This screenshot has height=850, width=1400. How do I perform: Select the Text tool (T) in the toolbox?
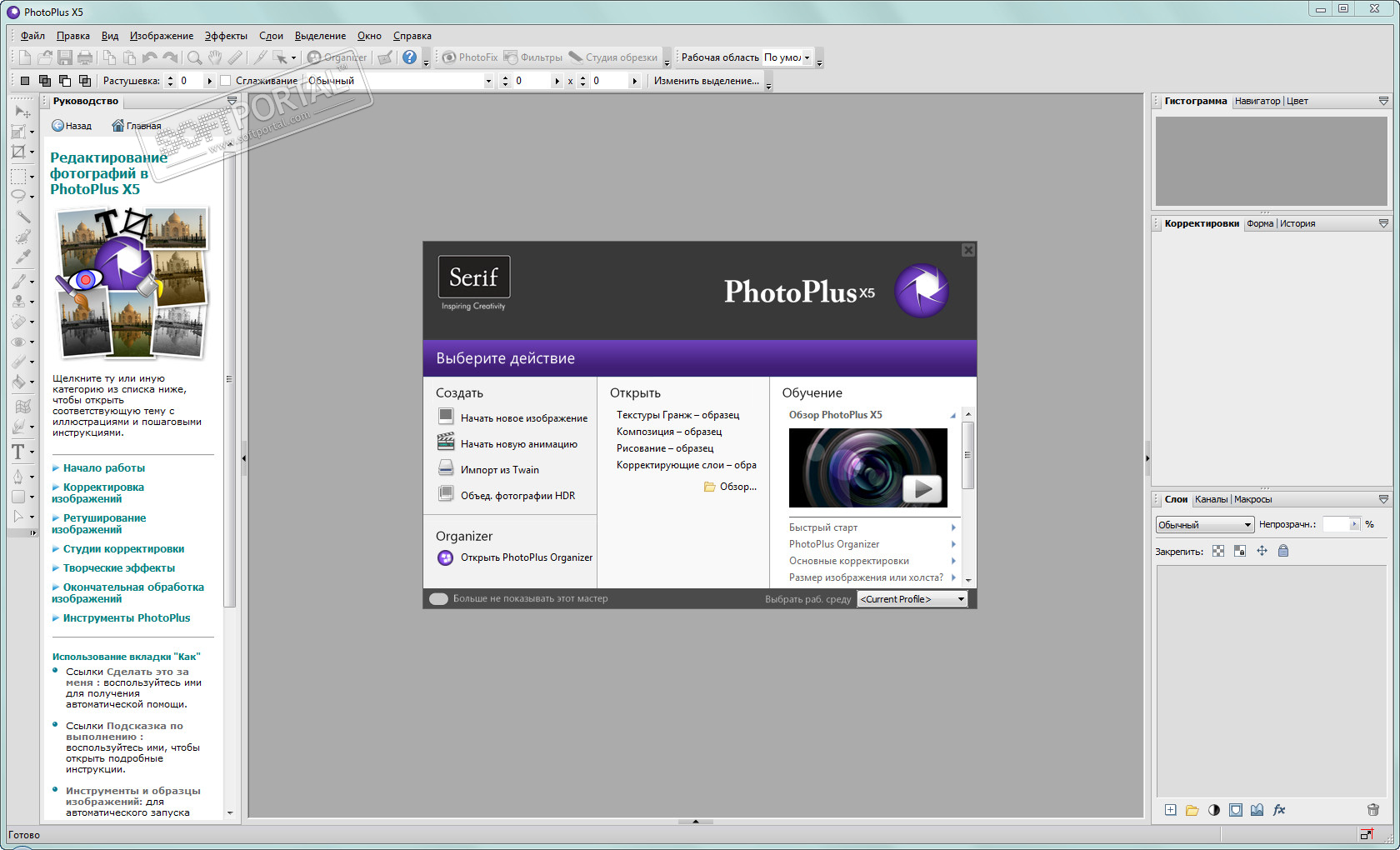18,452
